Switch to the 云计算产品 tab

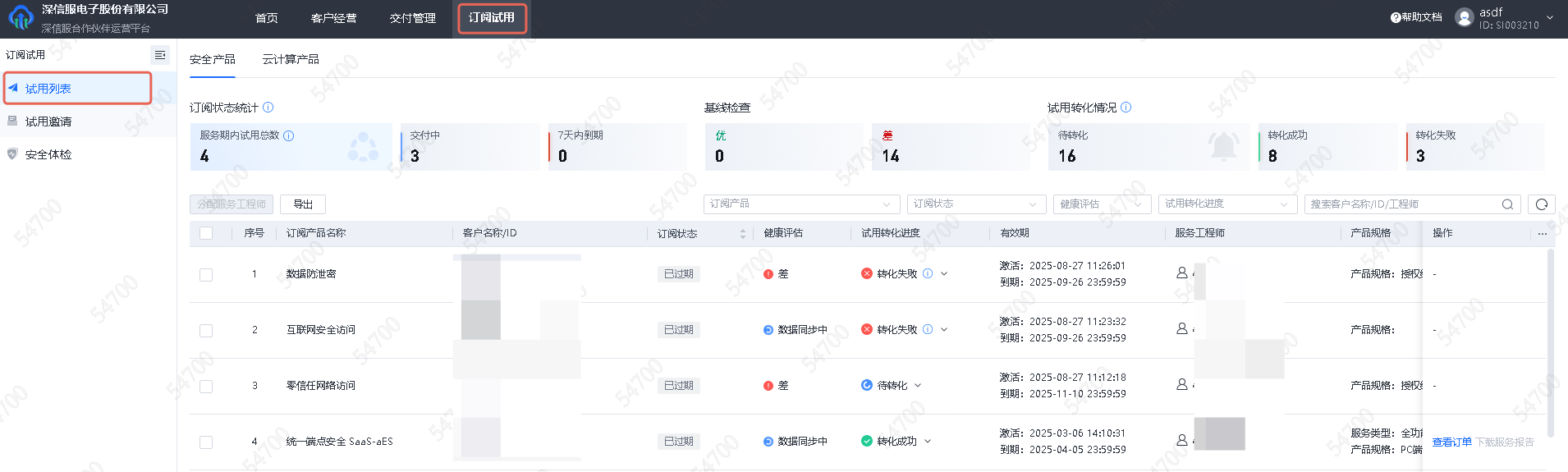[291, 60]
